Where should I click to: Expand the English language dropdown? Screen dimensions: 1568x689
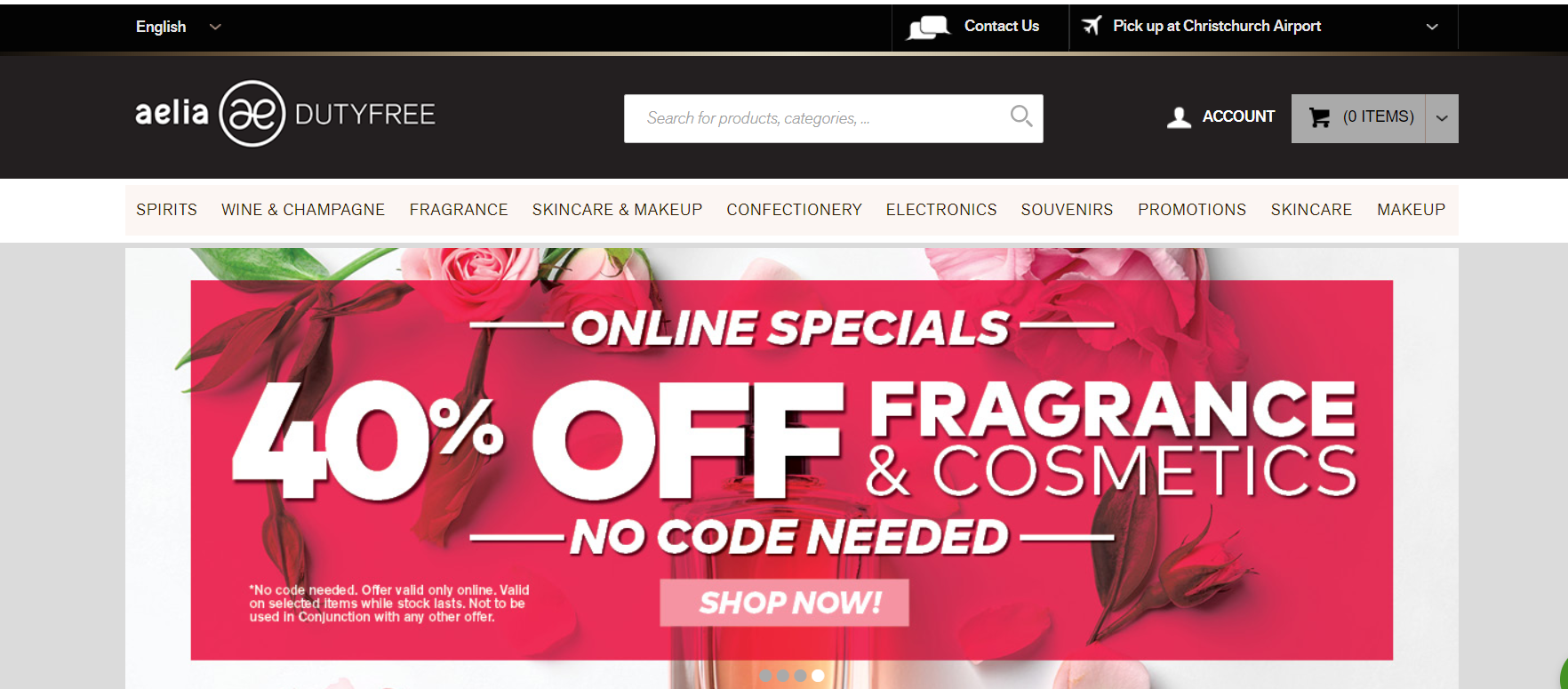178,27
